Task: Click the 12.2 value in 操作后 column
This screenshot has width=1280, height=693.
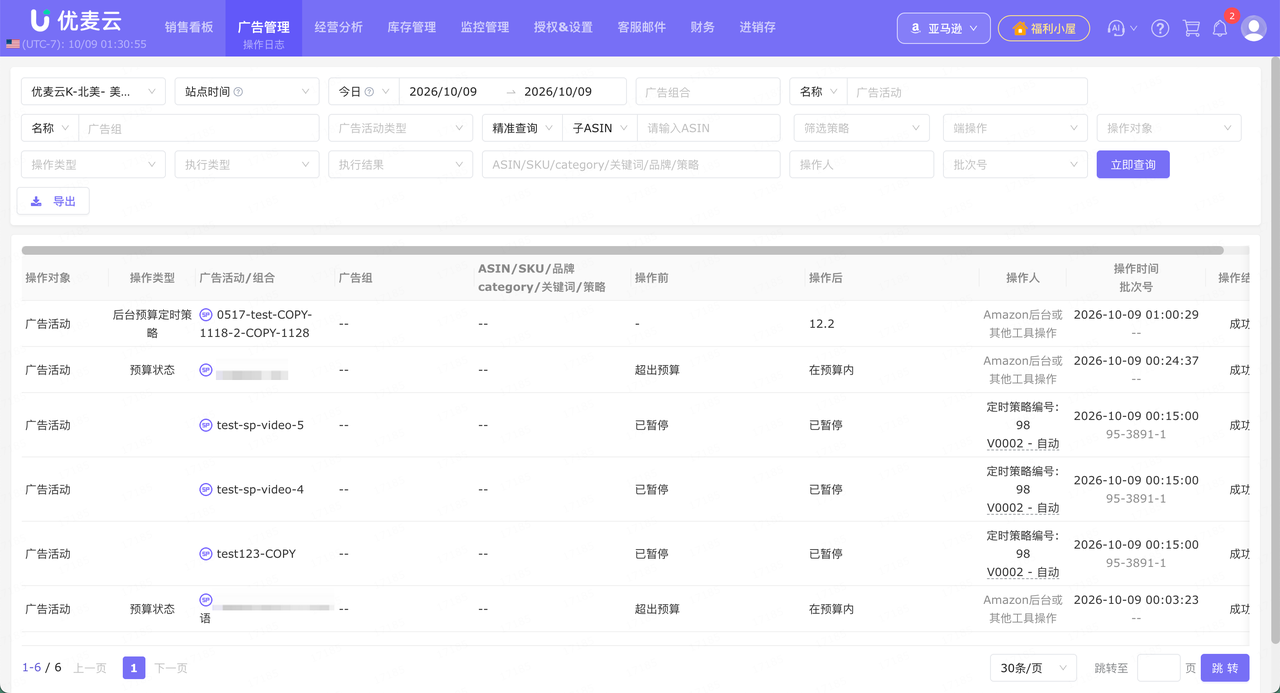Action: pyautogui.click(x=821, y=324)
